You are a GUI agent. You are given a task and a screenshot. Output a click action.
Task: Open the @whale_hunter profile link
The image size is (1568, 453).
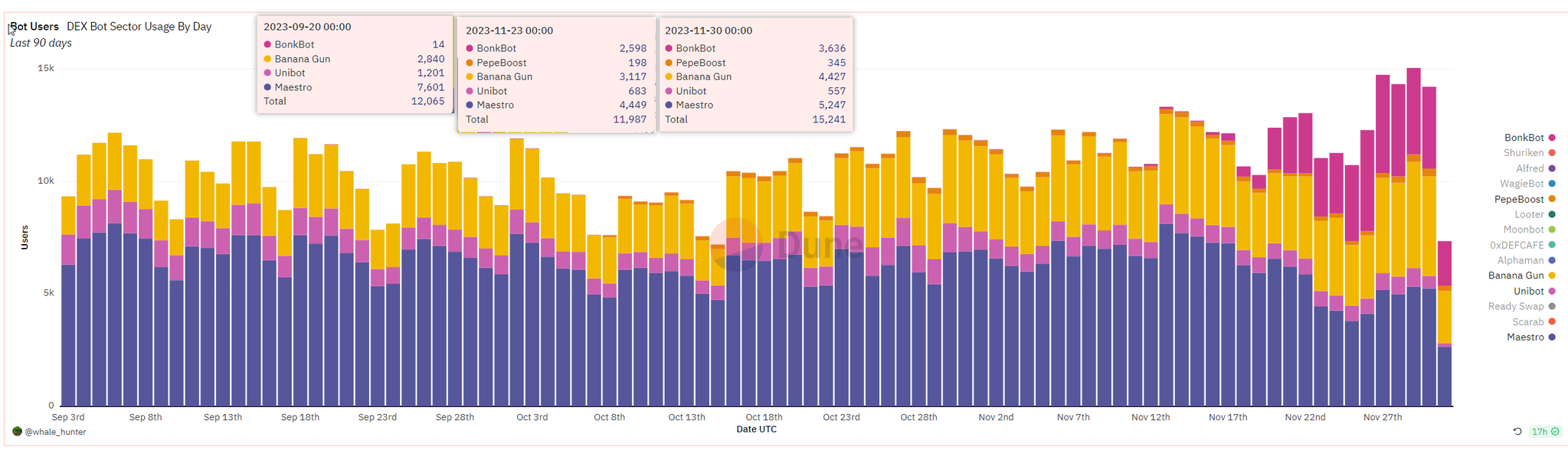coord(55,432)
